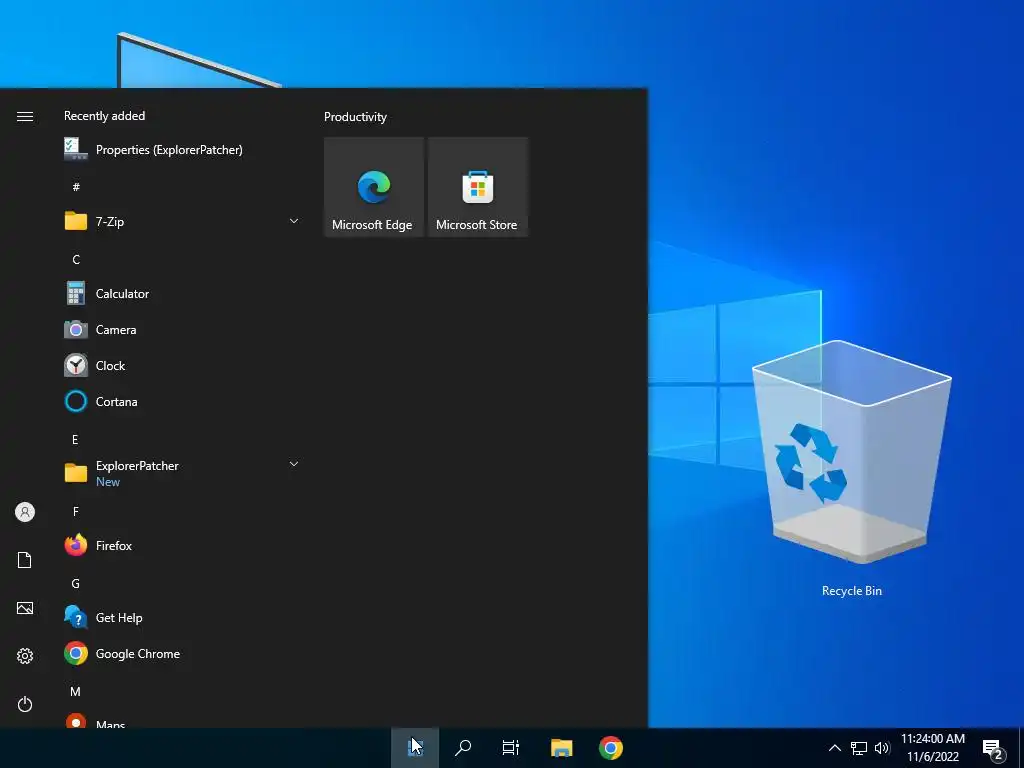Open the ExplorerPatcher folder entry

click(x=183, y=473)
